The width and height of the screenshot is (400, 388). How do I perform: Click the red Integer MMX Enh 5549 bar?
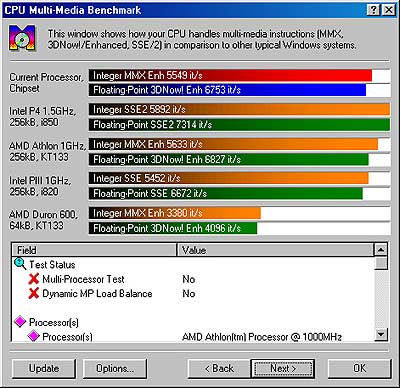[x=230, y=75]
